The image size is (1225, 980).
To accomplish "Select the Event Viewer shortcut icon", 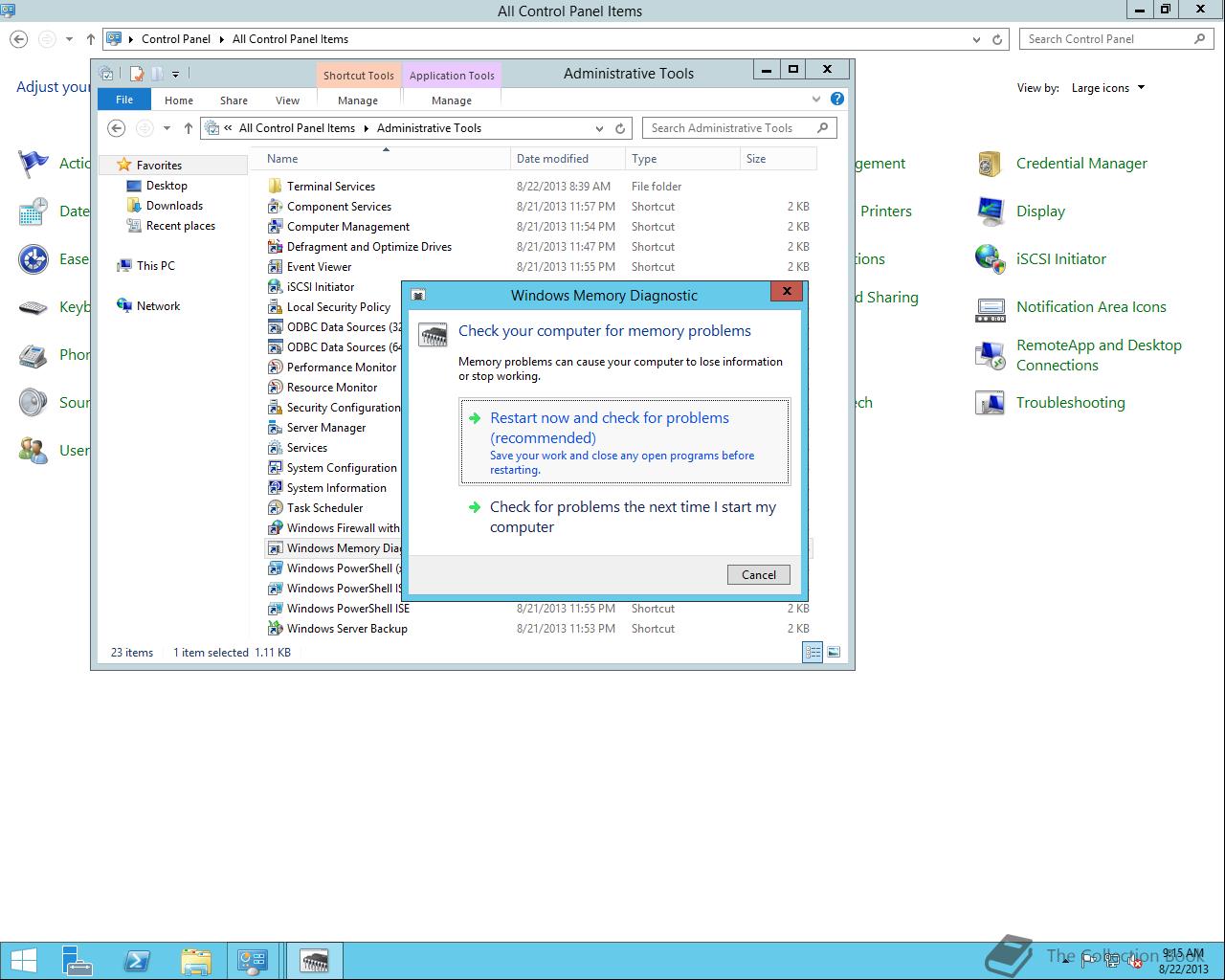I will coord(275,267).
